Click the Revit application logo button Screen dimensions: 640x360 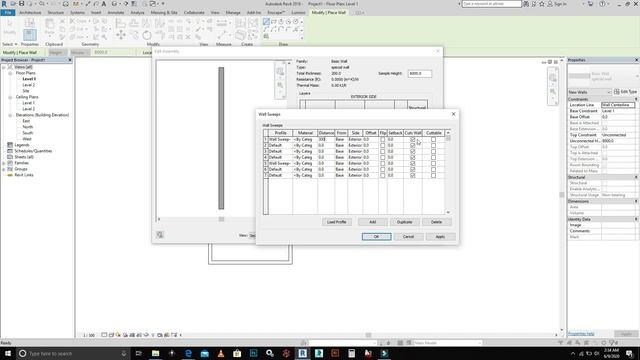click(4, 4)
